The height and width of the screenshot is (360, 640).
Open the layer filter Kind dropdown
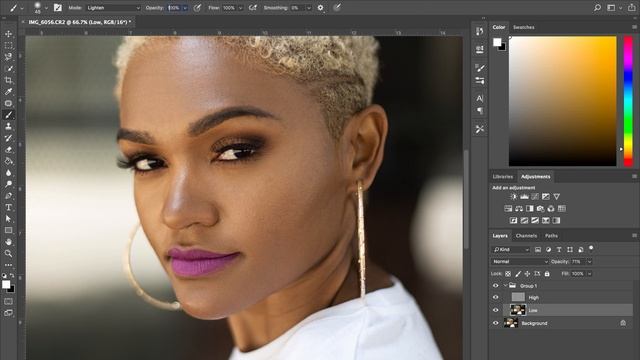pyautogui.click(x=511, y=249)
